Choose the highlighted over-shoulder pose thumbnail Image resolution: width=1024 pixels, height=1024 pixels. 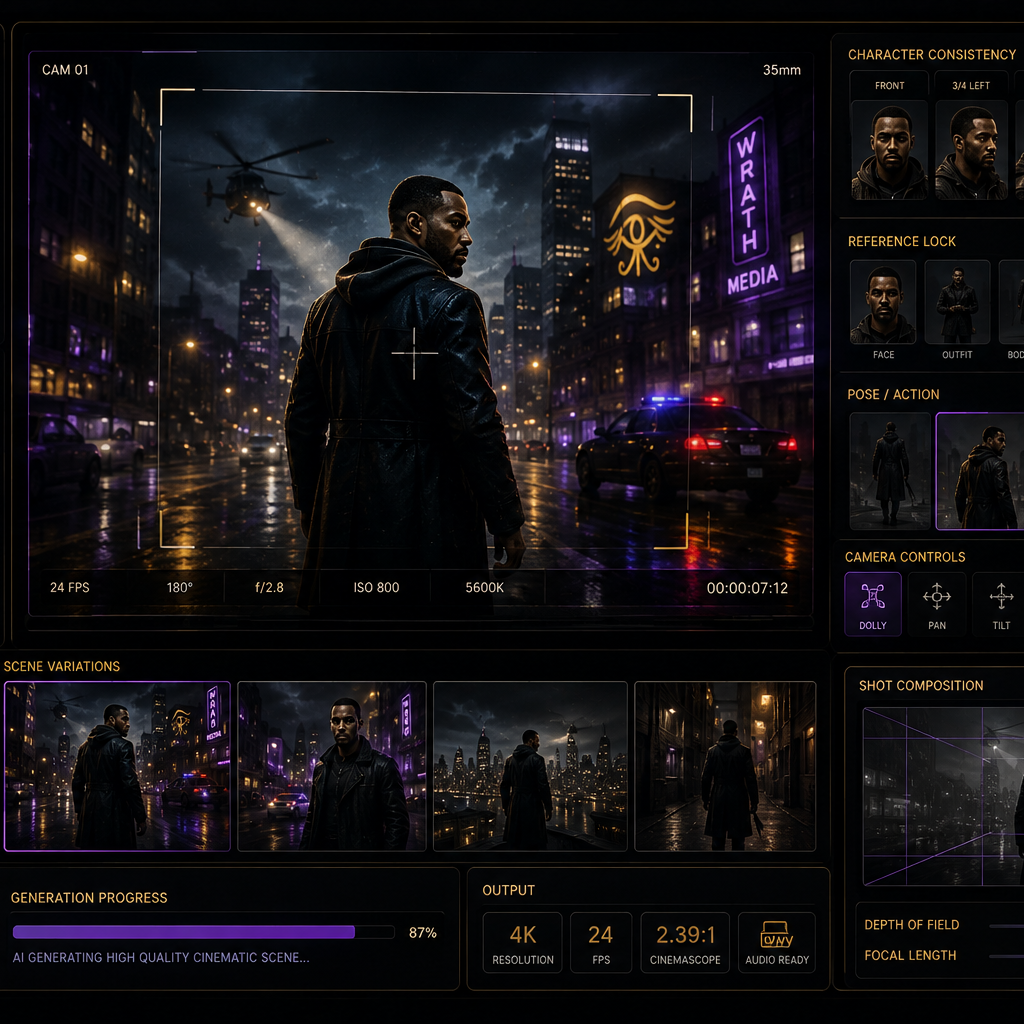coord(980,470)
